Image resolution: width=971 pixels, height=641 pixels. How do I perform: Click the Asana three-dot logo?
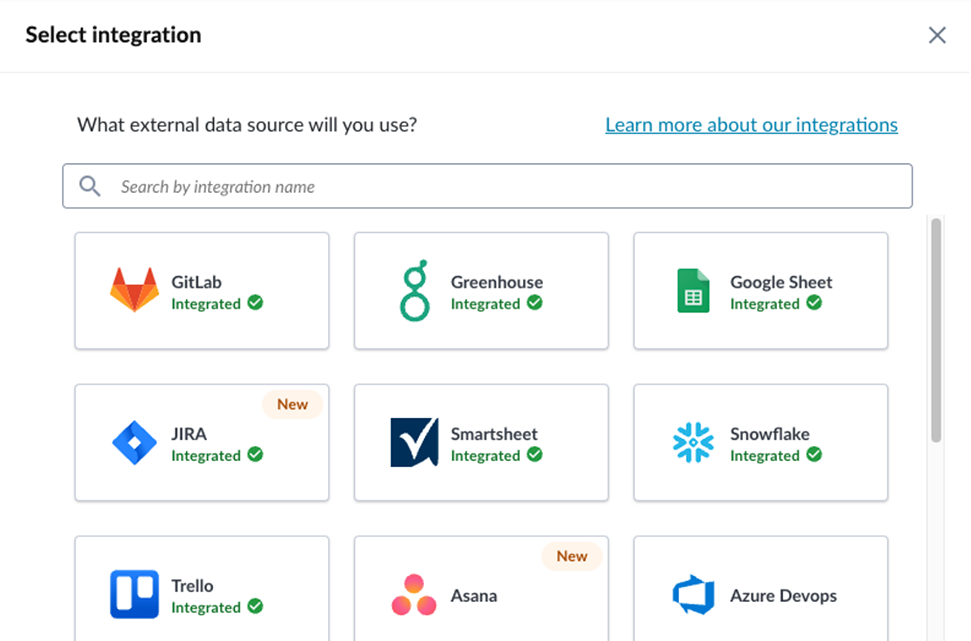tap(414, 595)
